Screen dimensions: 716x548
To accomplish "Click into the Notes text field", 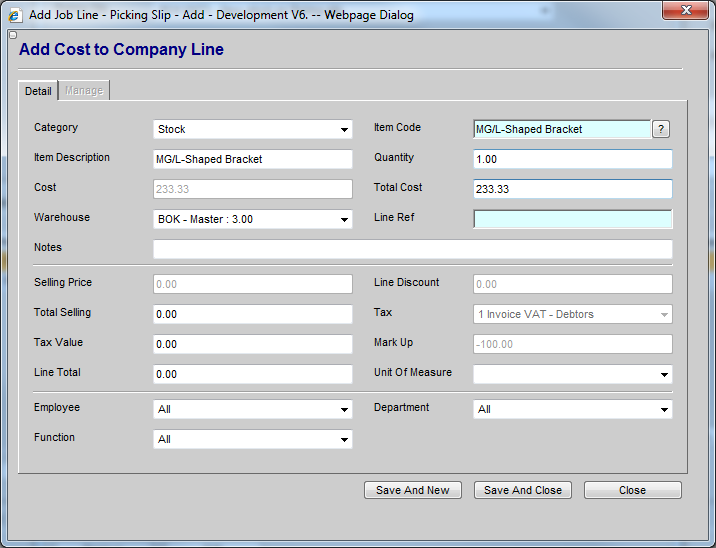I will click(x=412, y=249).
